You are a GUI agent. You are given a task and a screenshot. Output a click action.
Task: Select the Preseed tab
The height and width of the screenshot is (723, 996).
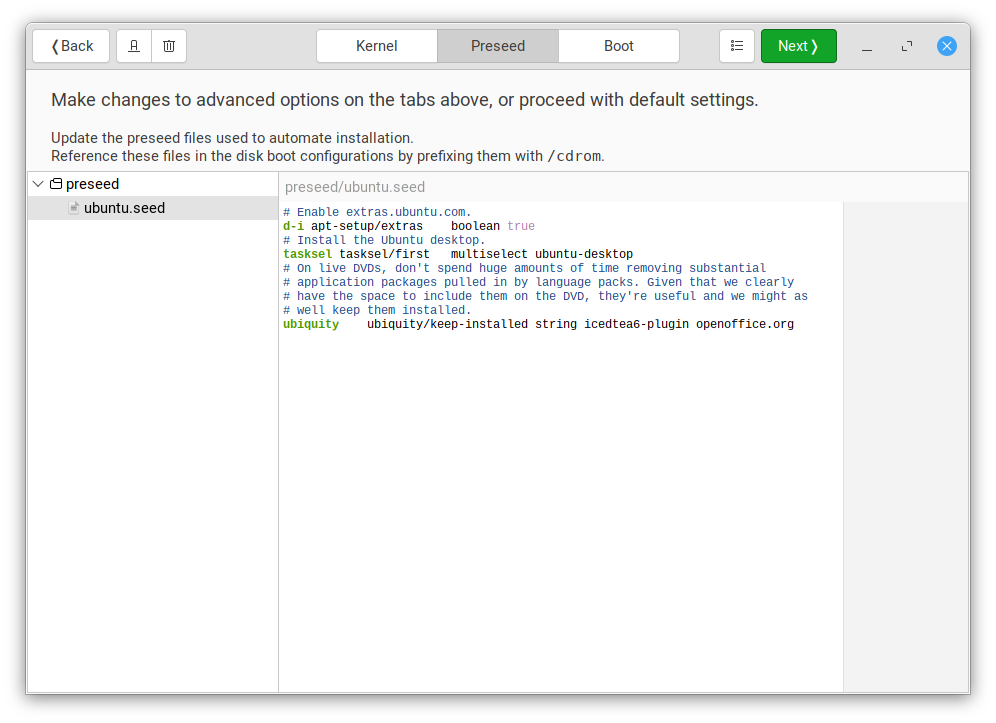pyautogui.click(x=498, y=46)
